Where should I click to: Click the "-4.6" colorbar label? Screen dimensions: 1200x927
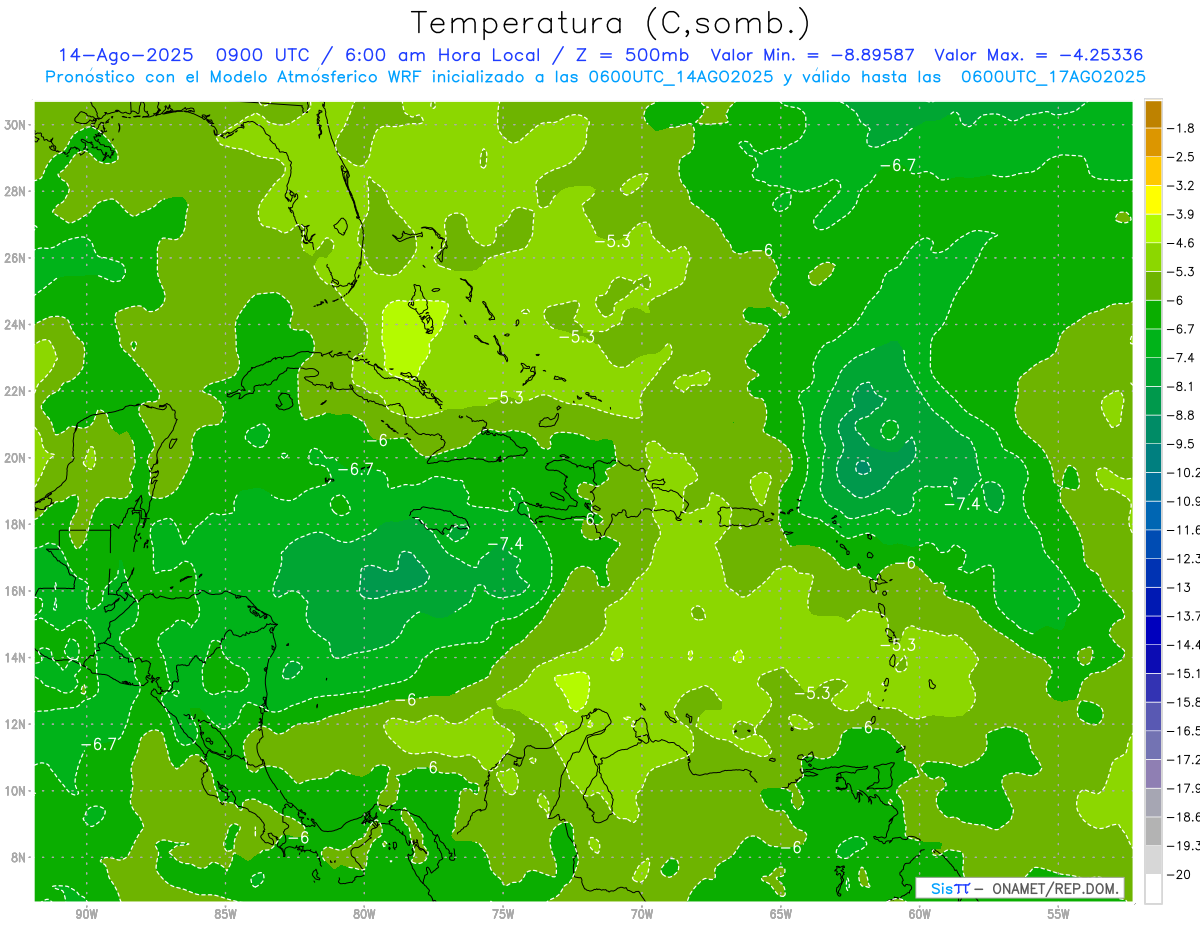coord(1182,243)
